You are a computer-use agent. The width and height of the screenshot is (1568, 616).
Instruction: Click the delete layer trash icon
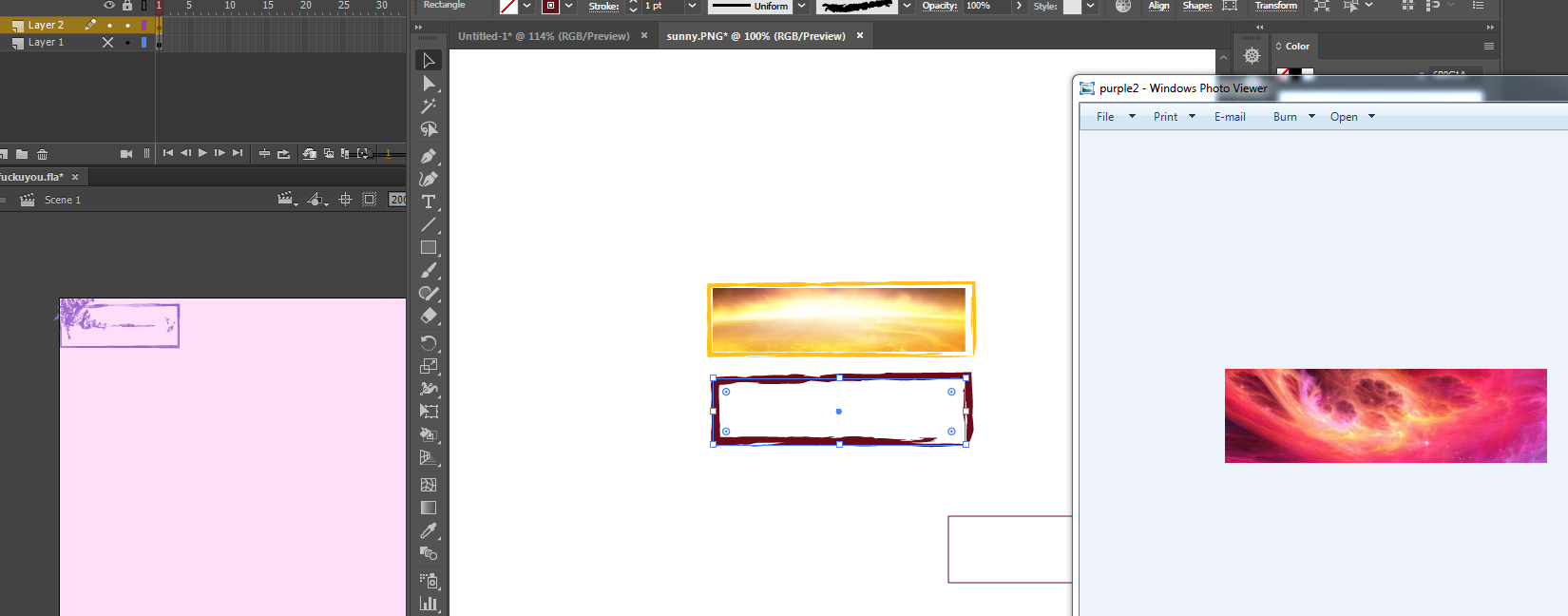pos(42,154)
